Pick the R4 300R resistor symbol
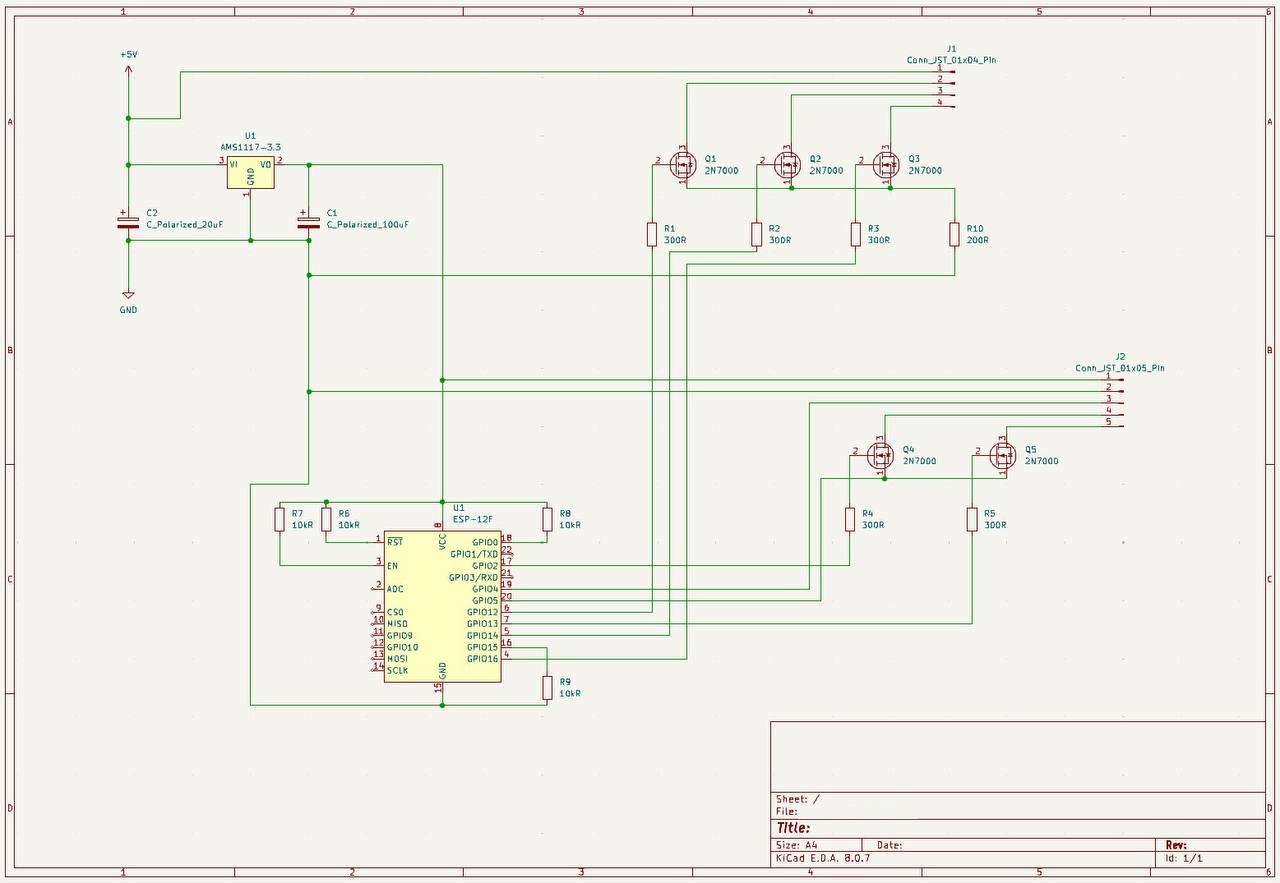The height and width of the screenshot is (883, 1280). pos(850,519)
